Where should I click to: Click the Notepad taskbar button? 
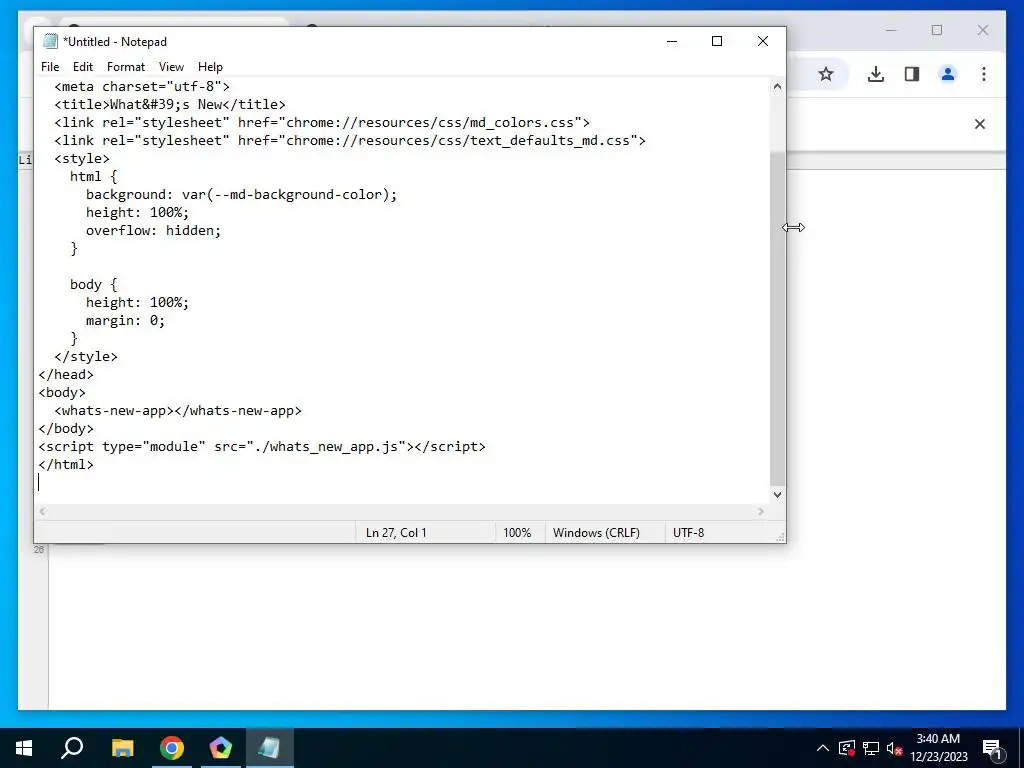pyautogui.click(x=270, y=748)
